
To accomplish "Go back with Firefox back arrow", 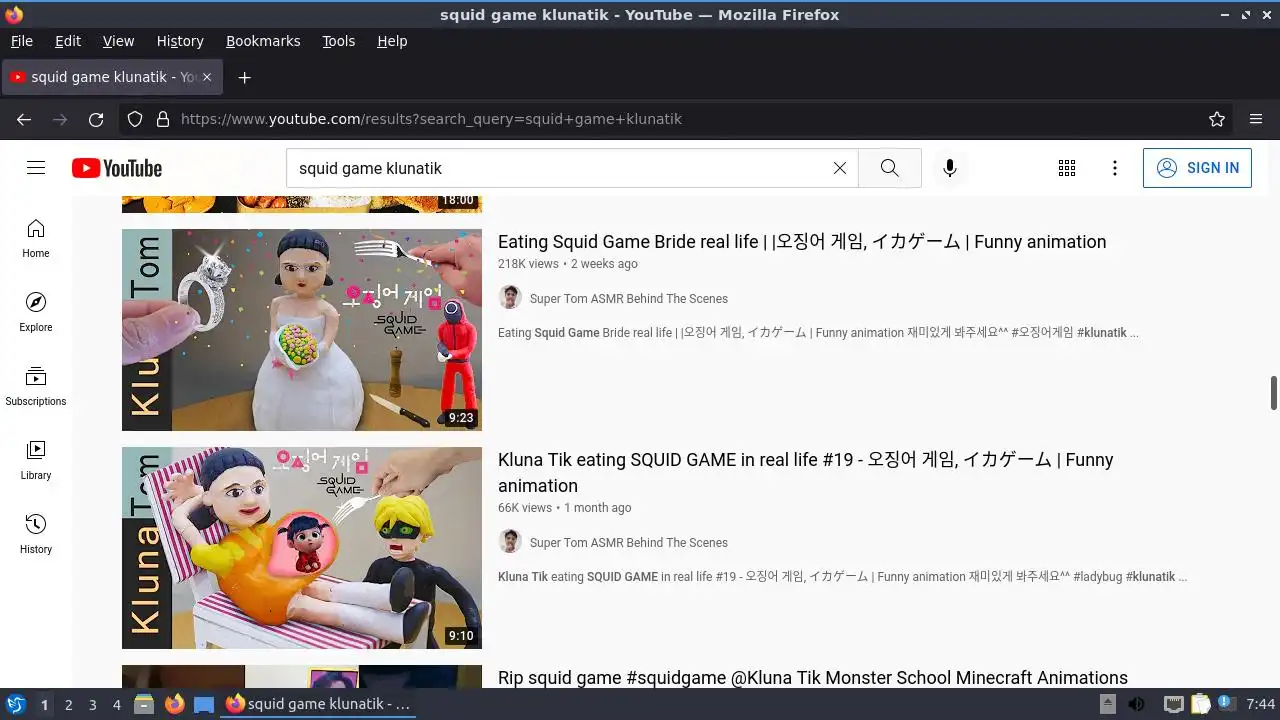I will pyautogui.click(x=24, y=119).
